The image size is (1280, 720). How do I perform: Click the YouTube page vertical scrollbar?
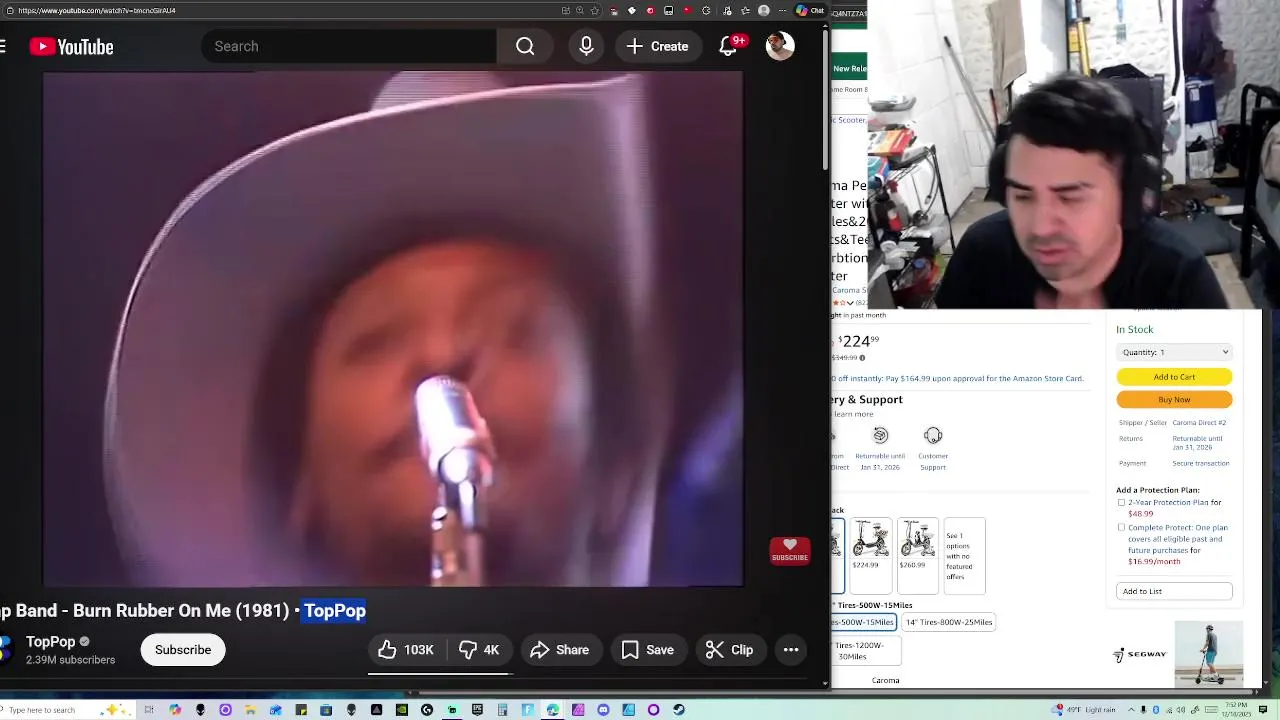click(x=825, y=100)
